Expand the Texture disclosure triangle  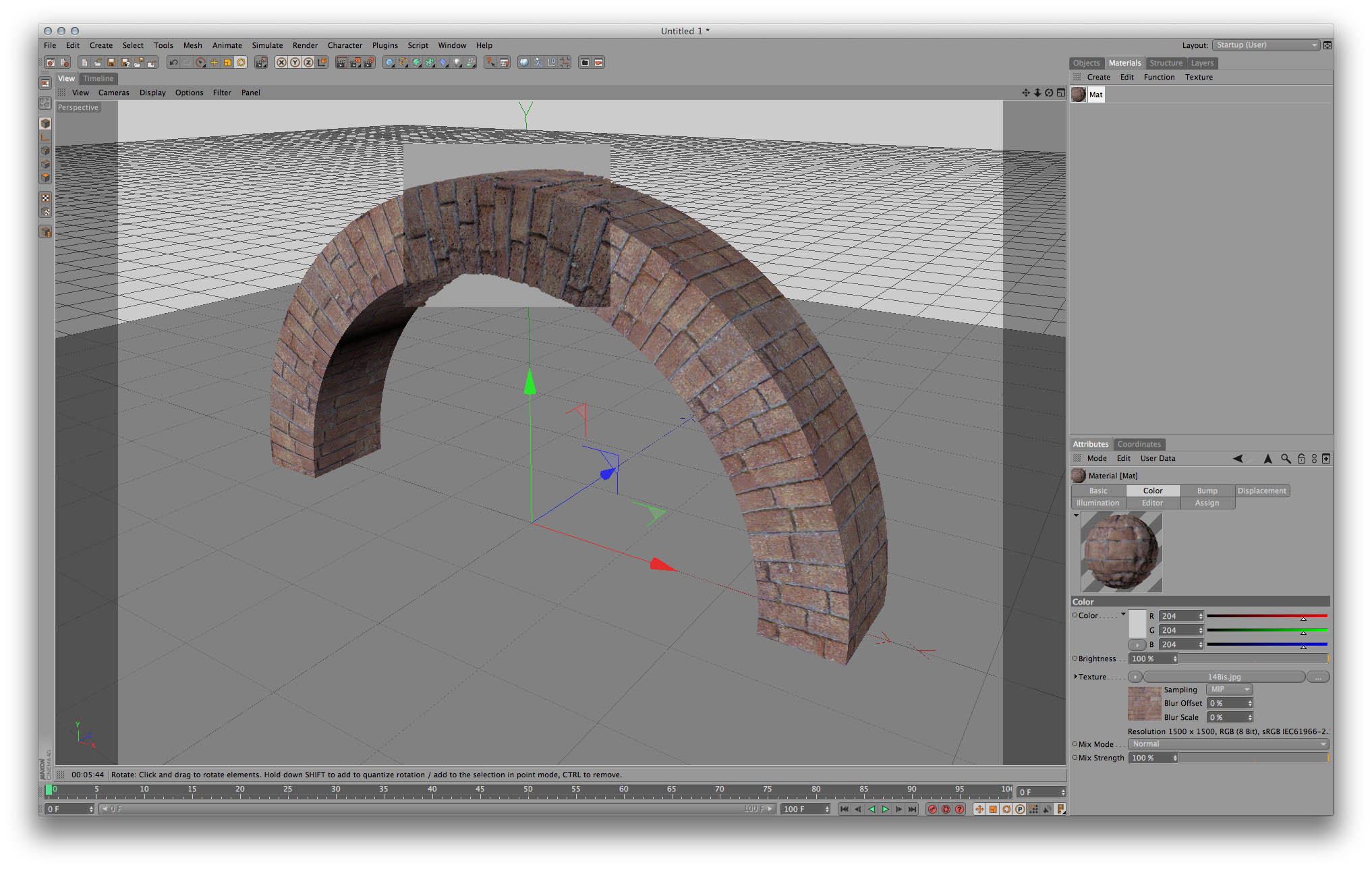(1075, 677)
